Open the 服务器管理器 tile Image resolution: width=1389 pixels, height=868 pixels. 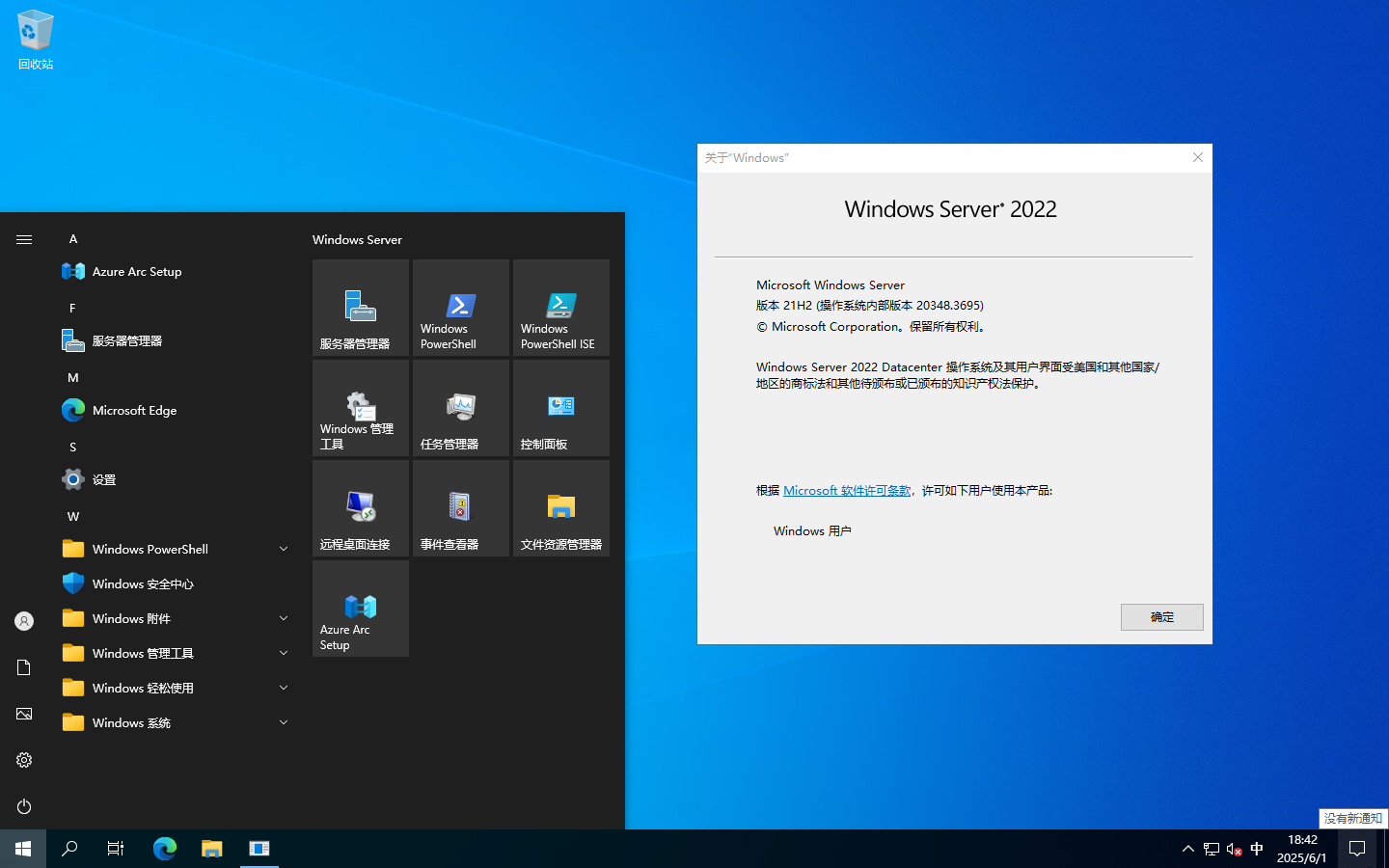[x=360, y=308]
